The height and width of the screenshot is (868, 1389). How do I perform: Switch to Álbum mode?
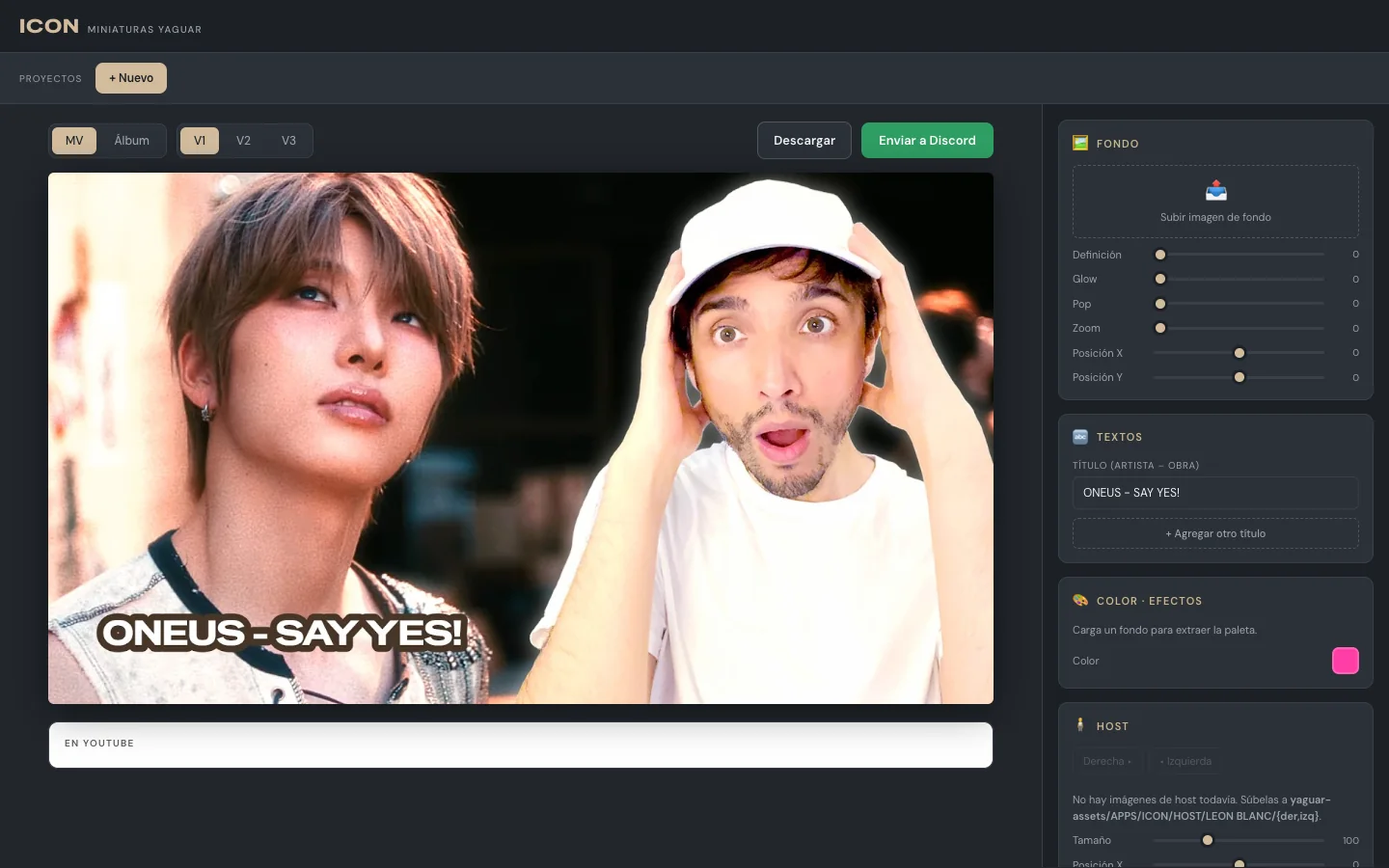(132, 141)
